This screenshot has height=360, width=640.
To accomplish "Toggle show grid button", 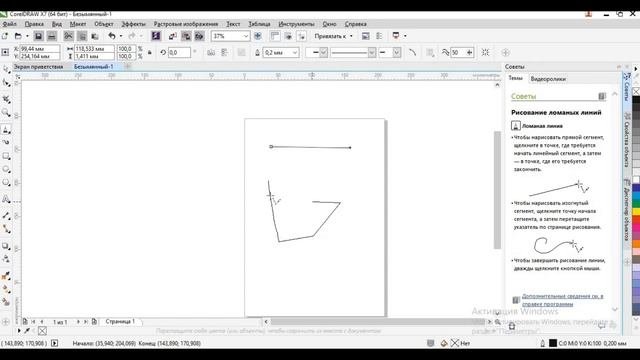I will pyautogui.click(x=288, y=36).
